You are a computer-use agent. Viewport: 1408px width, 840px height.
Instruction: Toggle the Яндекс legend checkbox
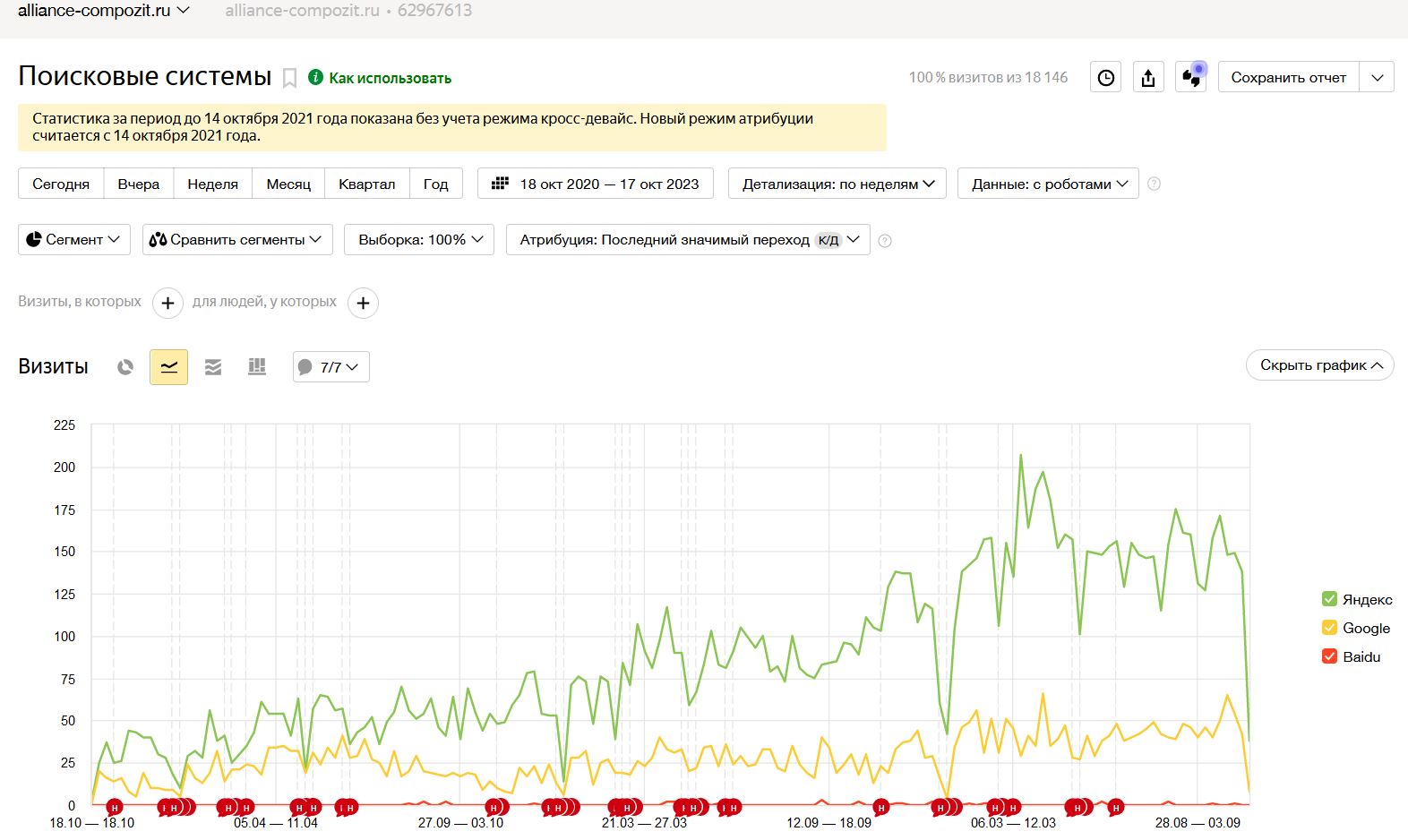click(1329, 599)
